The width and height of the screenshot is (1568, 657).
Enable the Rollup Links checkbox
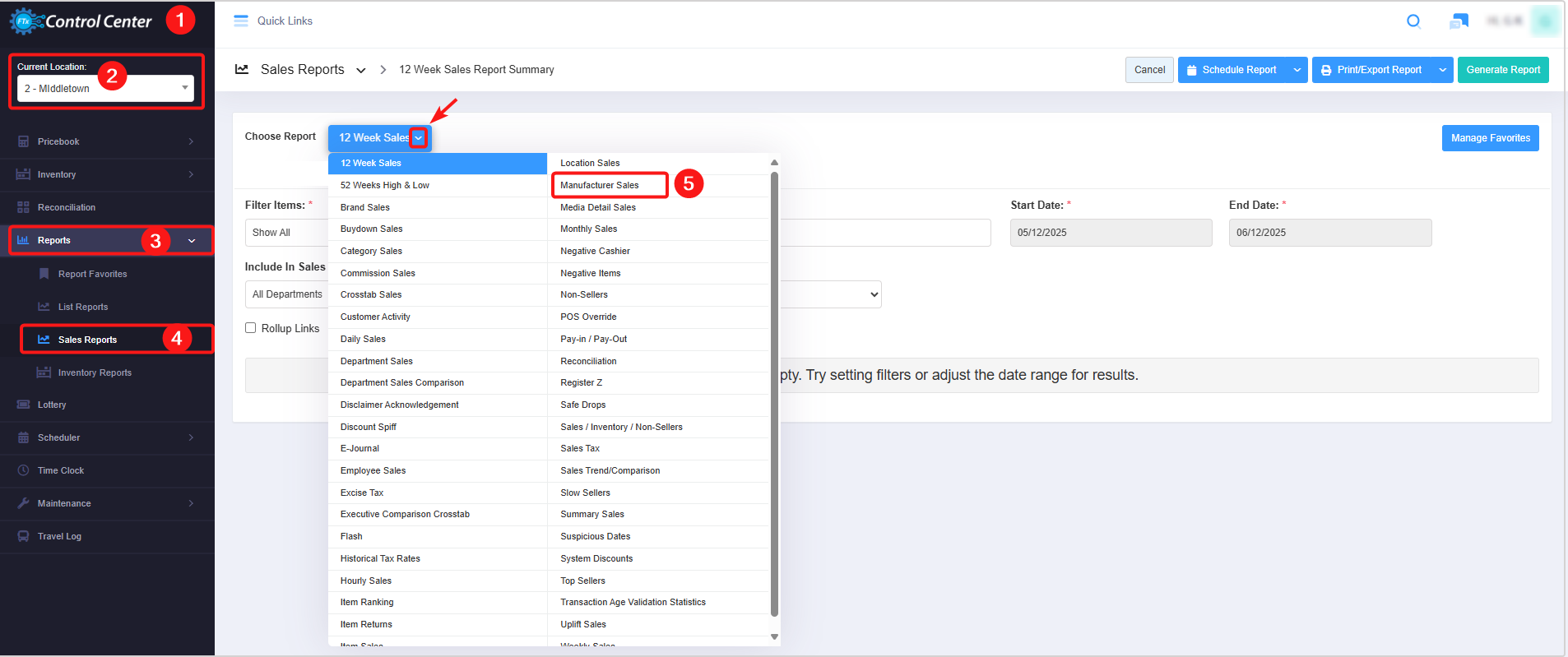click(251, 328)
